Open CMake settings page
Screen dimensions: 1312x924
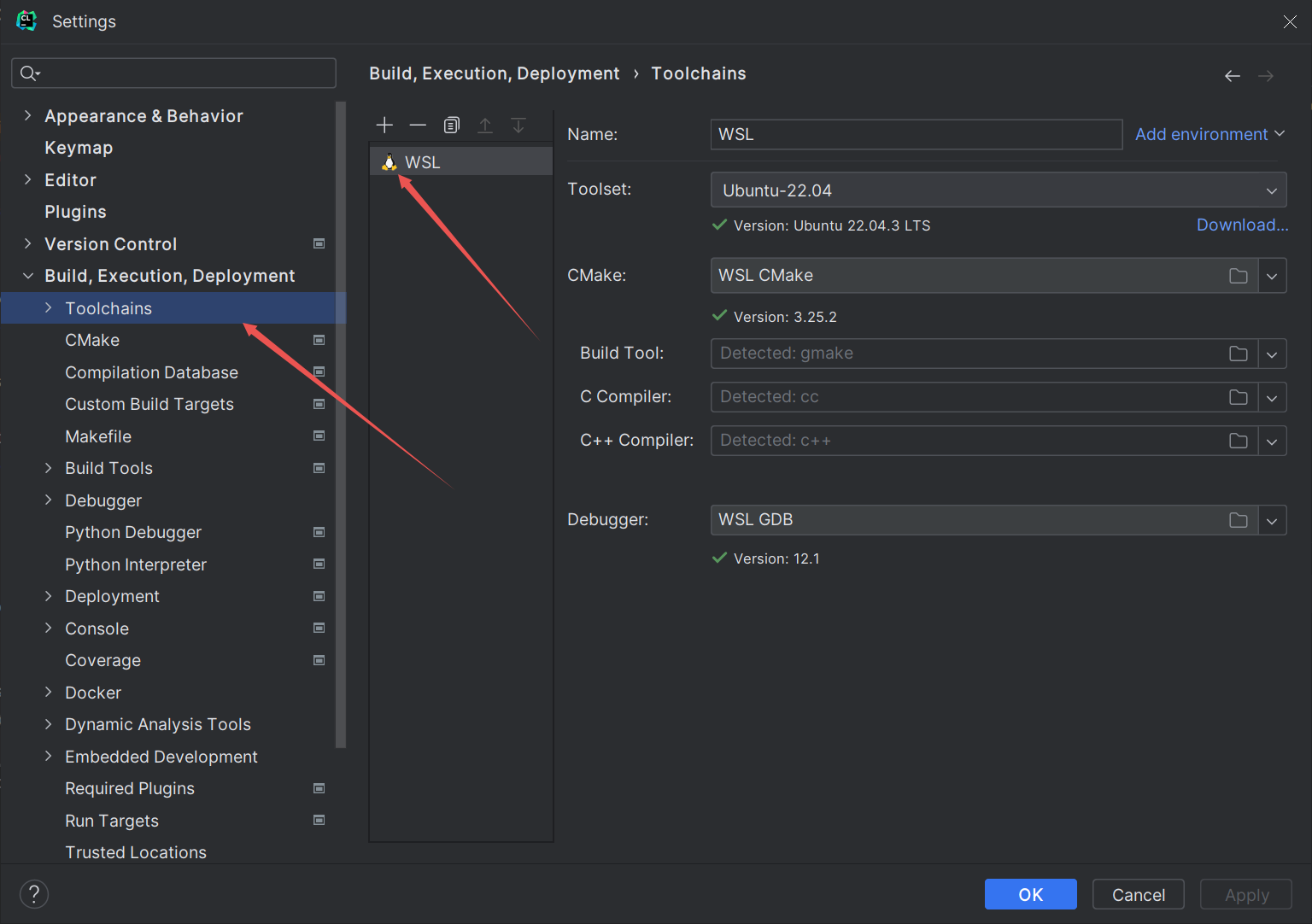pos(92,340)
